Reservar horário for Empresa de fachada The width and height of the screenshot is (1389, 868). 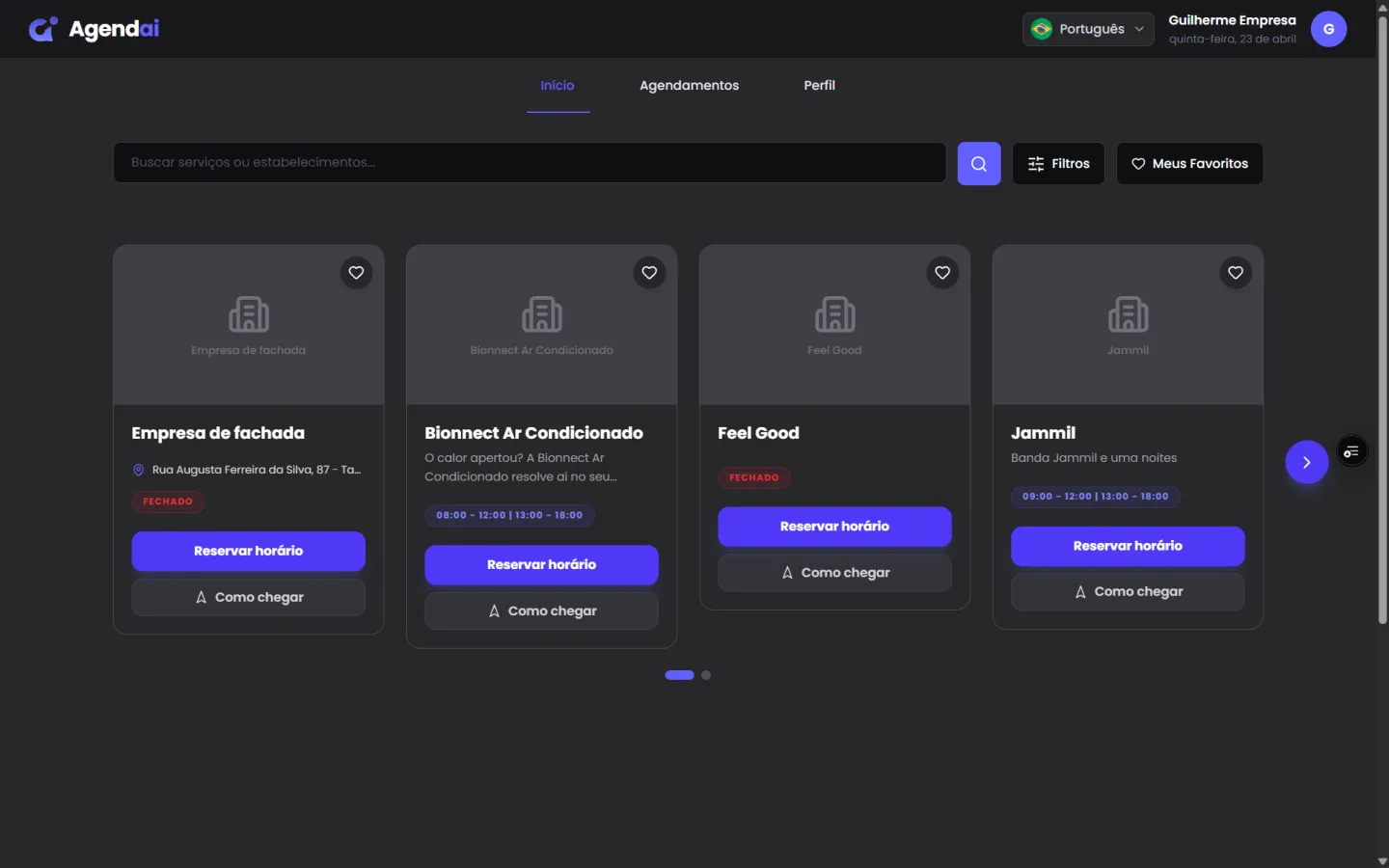pyautogui.click(x=249, y=551)
